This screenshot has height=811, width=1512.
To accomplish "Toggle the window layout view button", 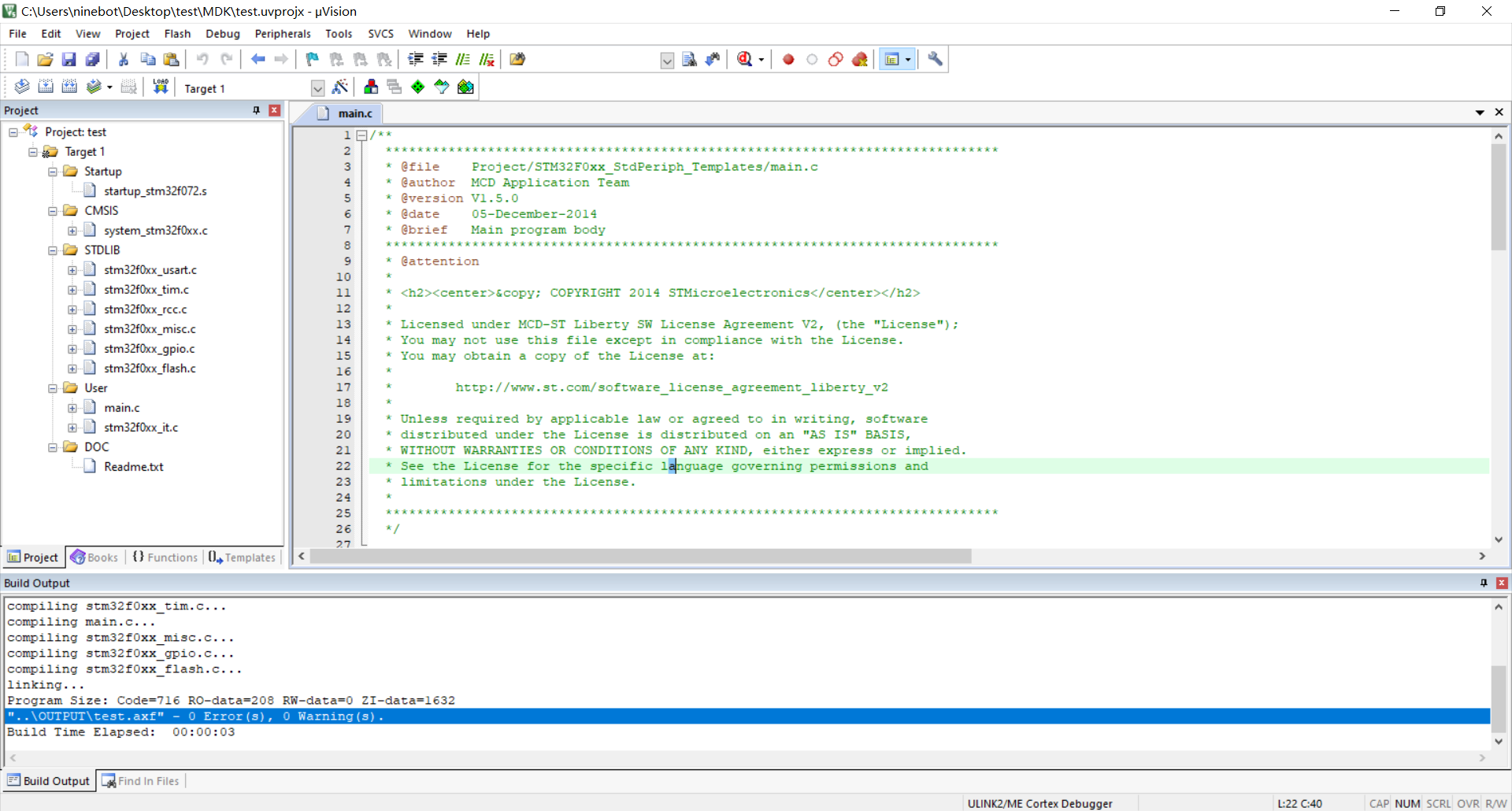I will [892, 59].
